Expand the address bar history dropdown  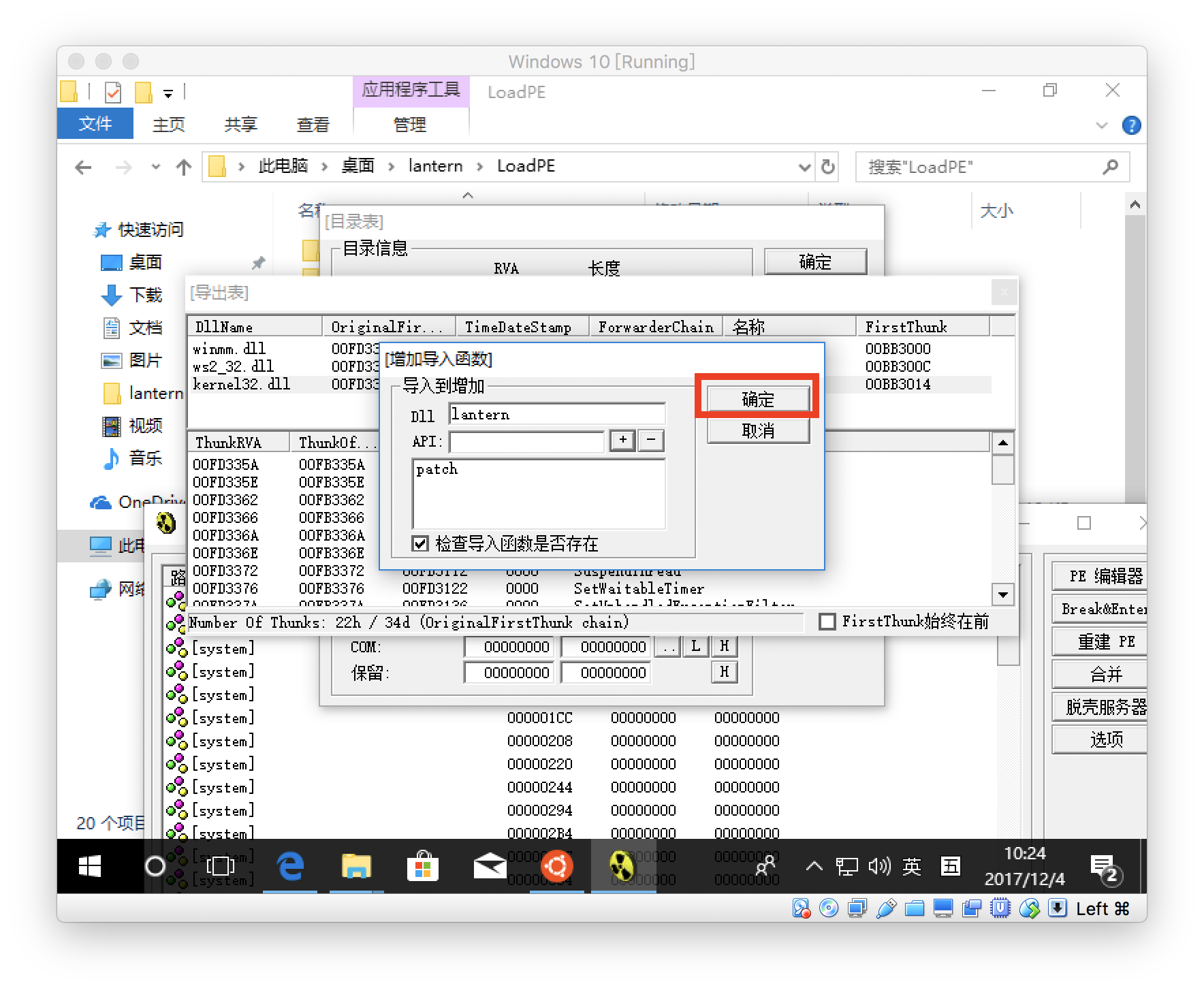[804, 167]
